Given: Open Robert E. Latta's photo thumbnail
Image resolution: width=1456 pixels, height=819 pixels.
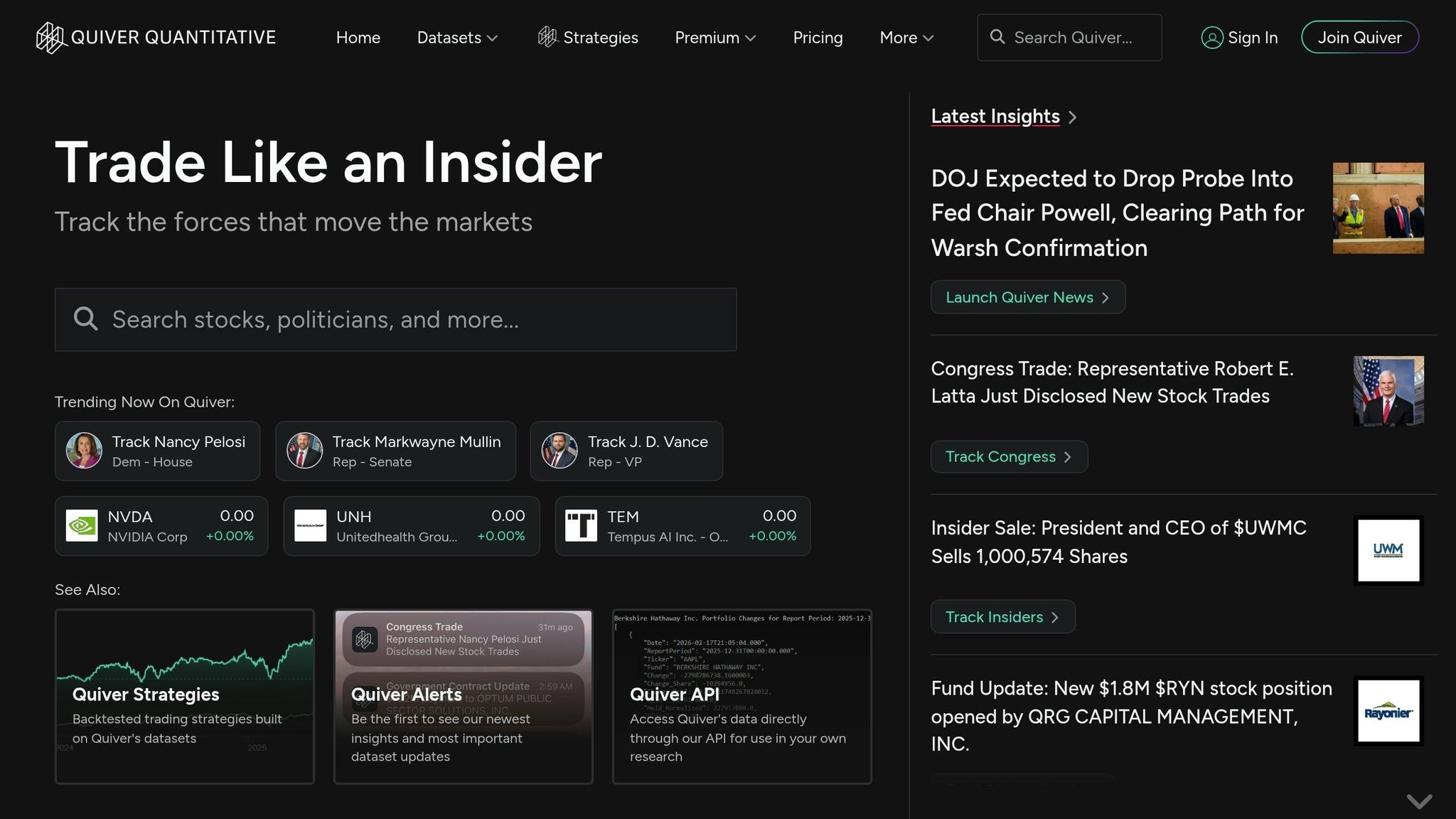Looking at the screenshot, I should (x=1388, y=391).
